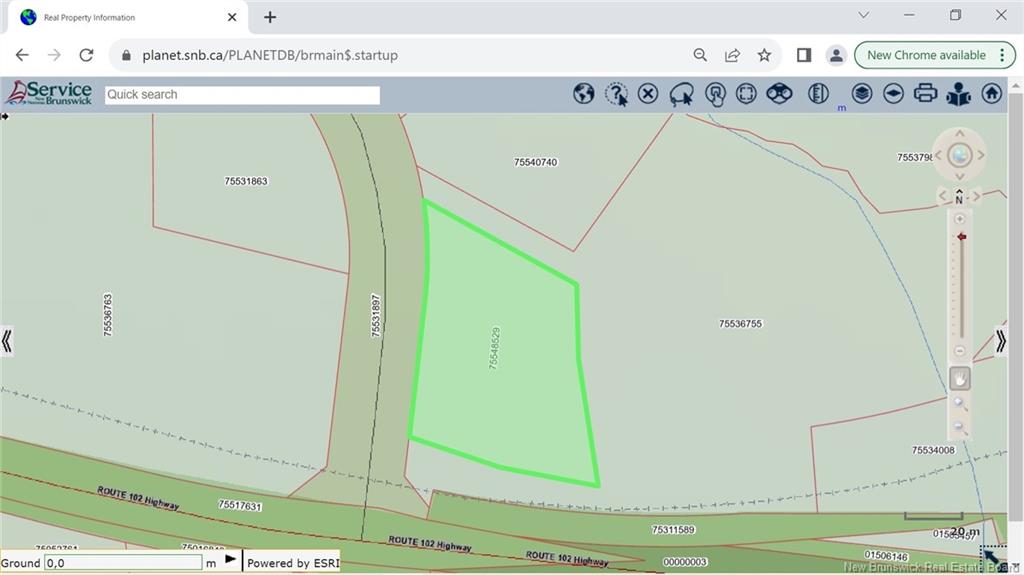Open the help reader icon
This screenshot has height=575, width=1024.
pos(958,95)
